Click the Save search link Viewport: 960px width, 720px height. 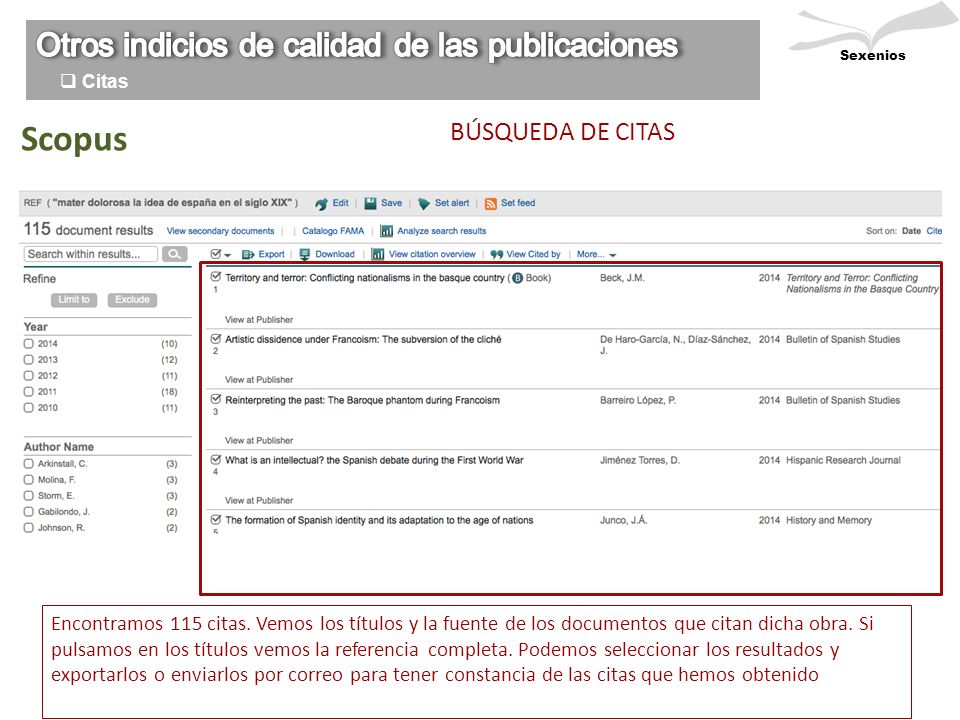coord(391,203)
